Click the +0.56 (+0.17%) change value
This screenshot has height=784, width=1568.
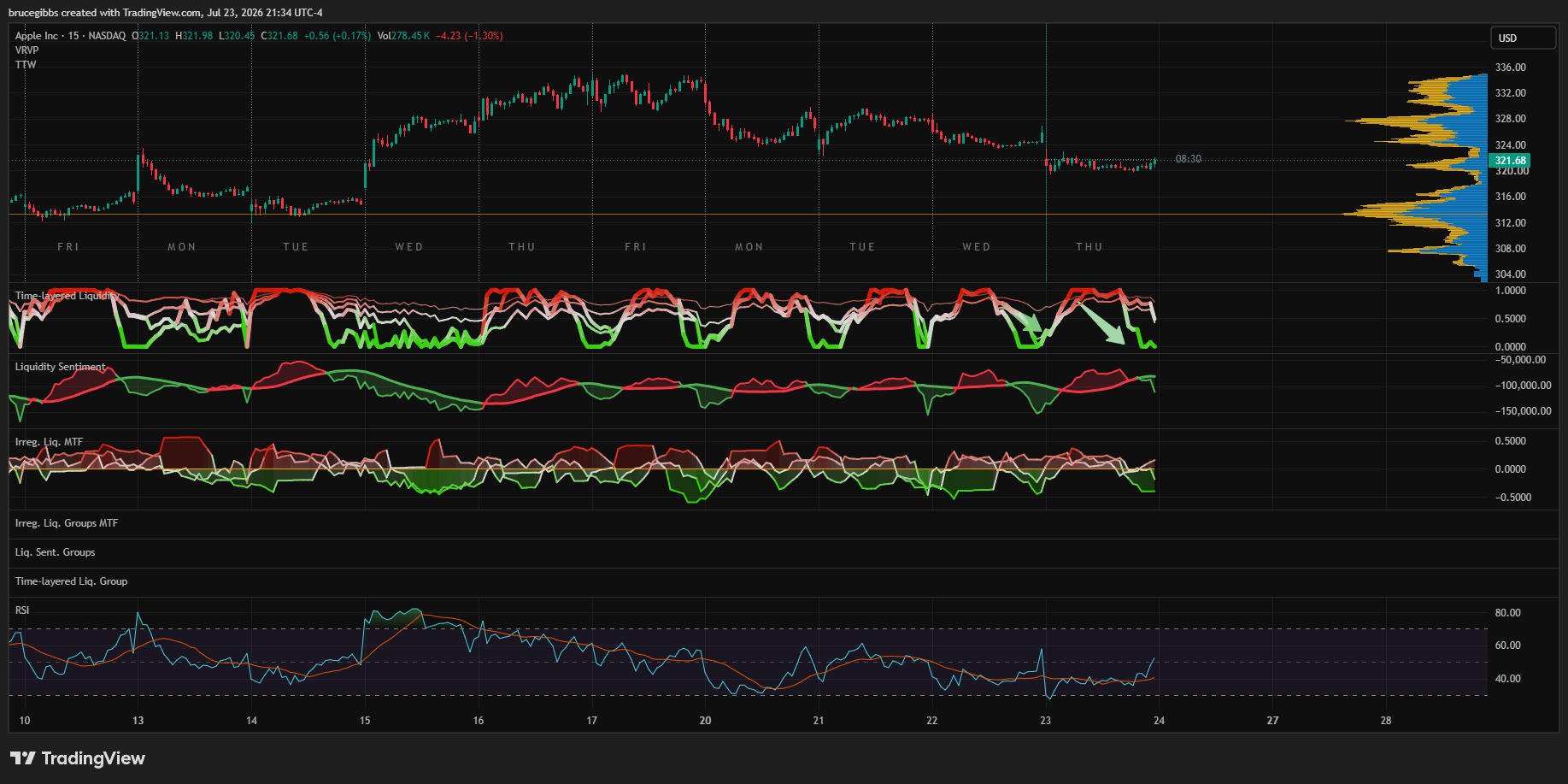click(338, 36)
